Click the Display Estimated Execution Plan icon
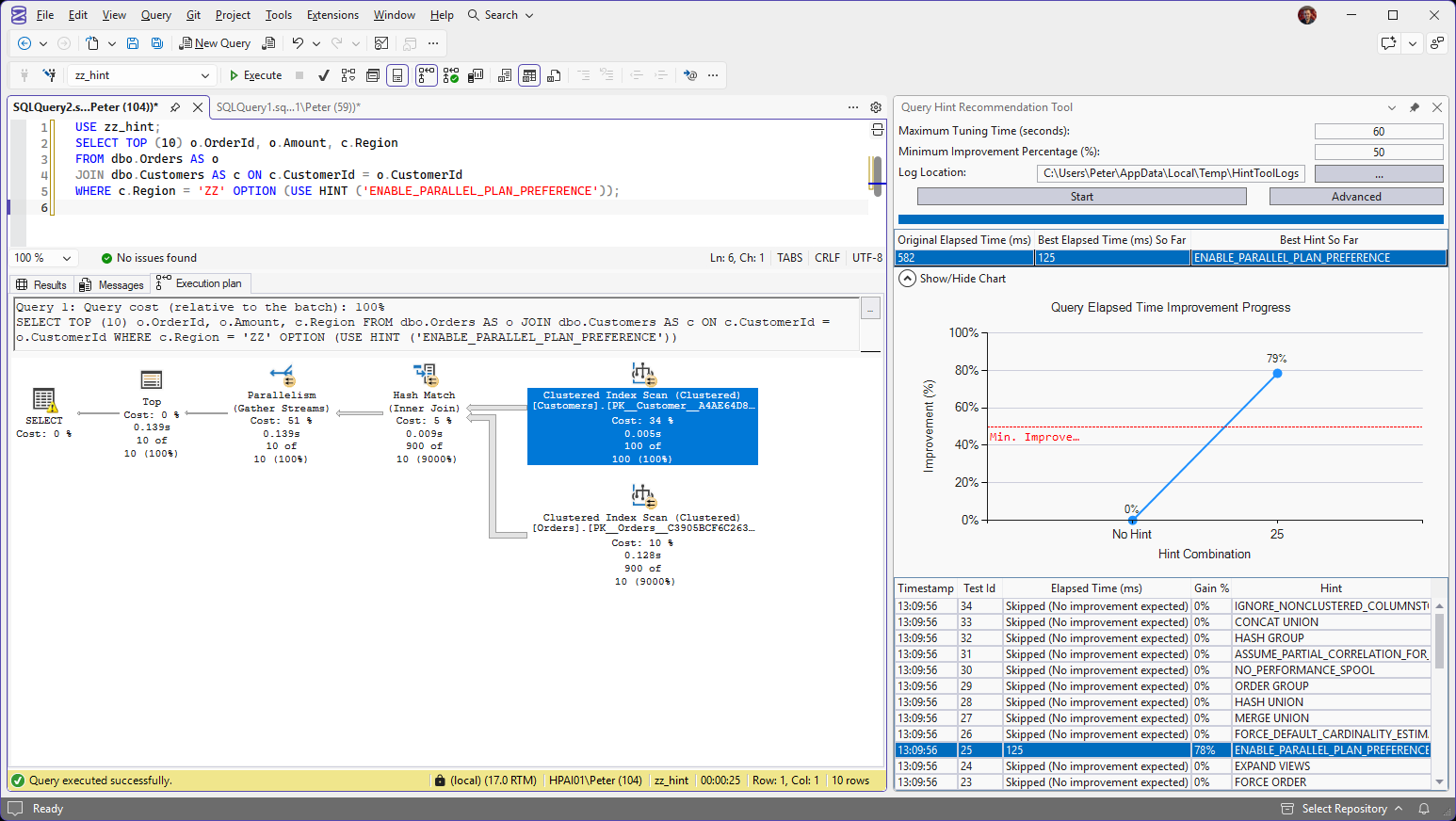Screen dimensions: 1456x821 point(348,75)
